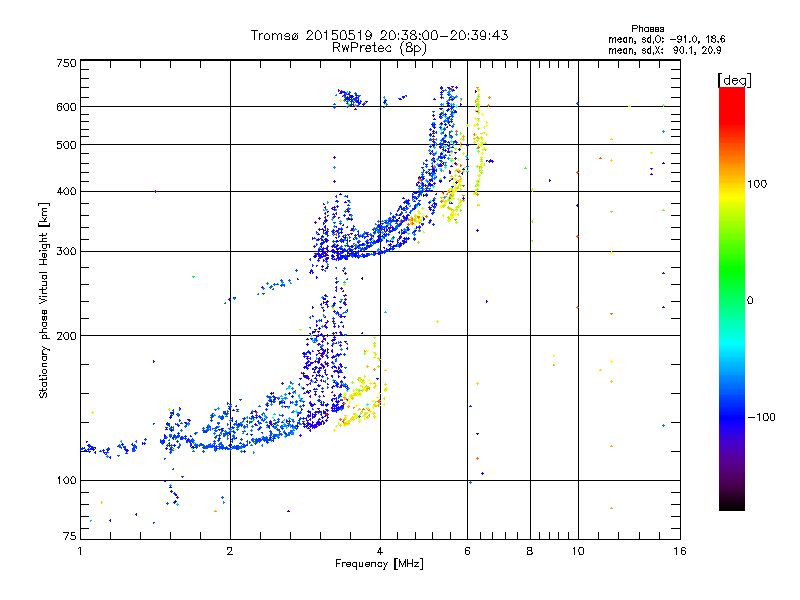The height and width of the screenshot is (600, 800).
Task: Click the "Frequency [MHz]" axis label
Action: coord(379,564)
